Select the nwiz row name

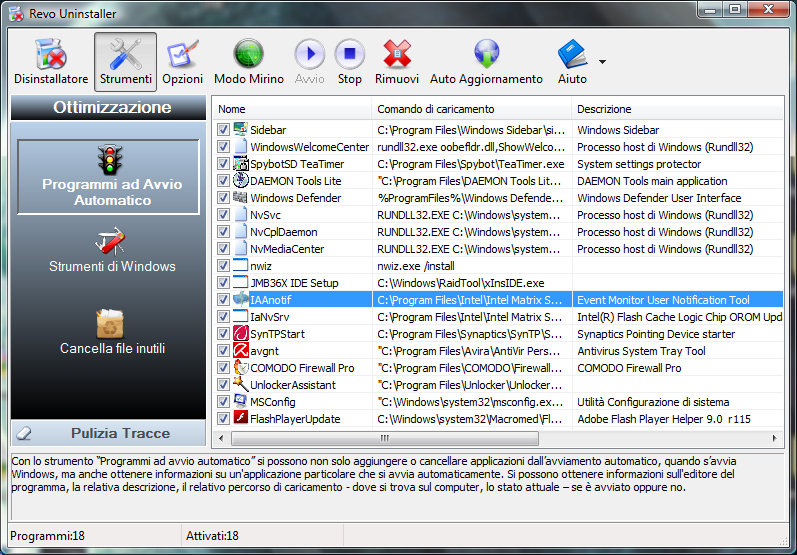261,266
